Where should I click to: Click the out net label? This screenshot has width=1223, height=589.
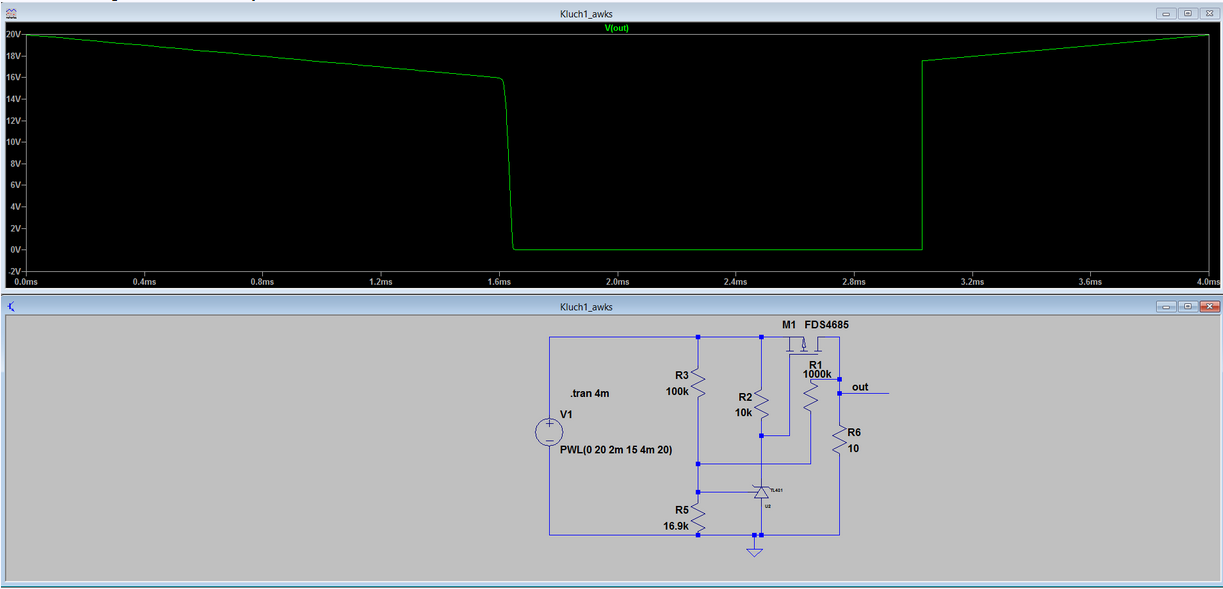click(x=860, y=386)
